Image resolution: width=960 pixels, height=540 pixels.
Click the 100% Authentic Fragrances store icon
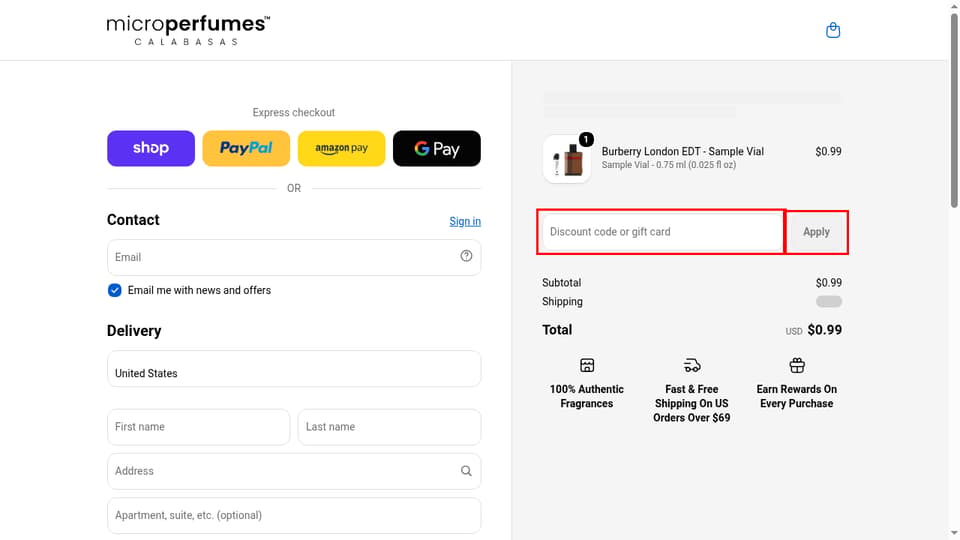[587, 366]
